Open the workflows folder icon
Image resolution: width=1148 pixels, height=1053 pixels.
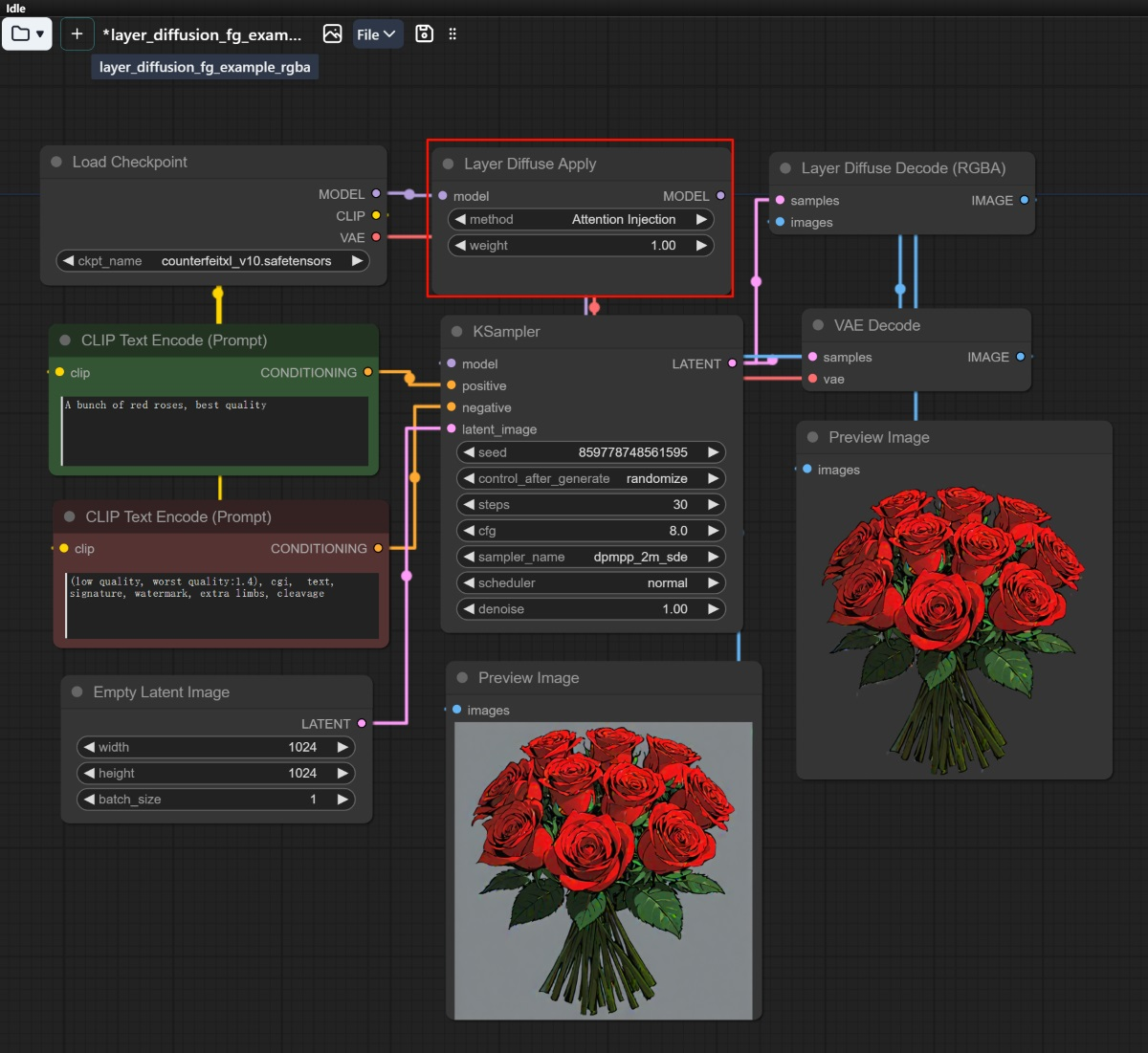pyautogui.click(x=27, y=34)
